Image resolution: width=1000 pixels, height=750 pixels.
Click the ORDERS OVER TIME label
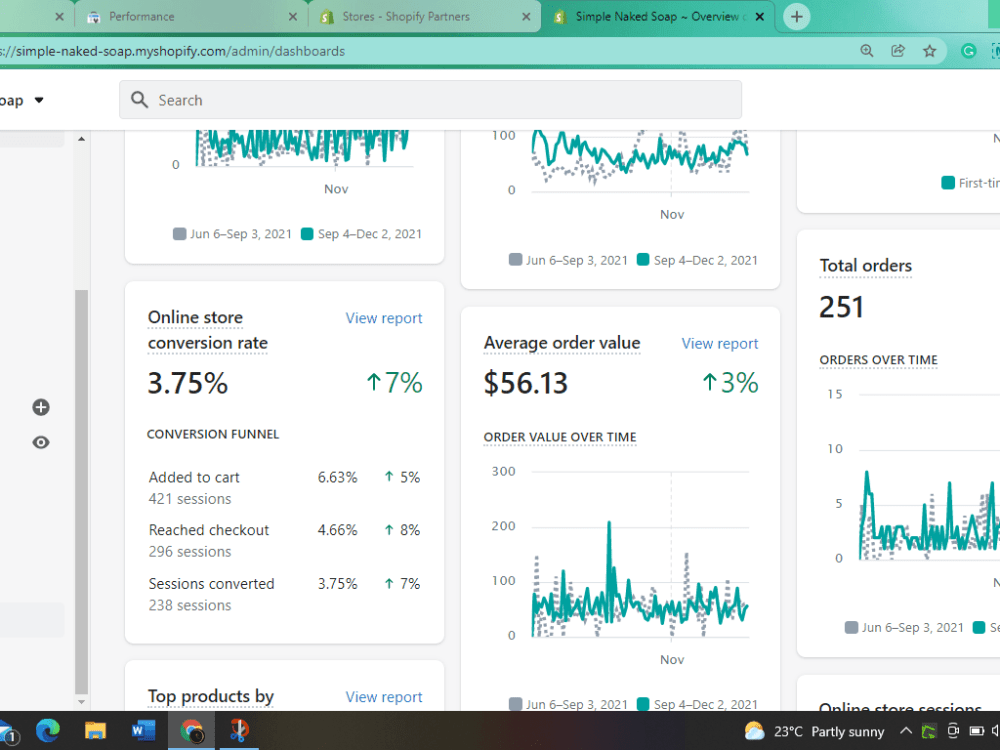point(878,360)
